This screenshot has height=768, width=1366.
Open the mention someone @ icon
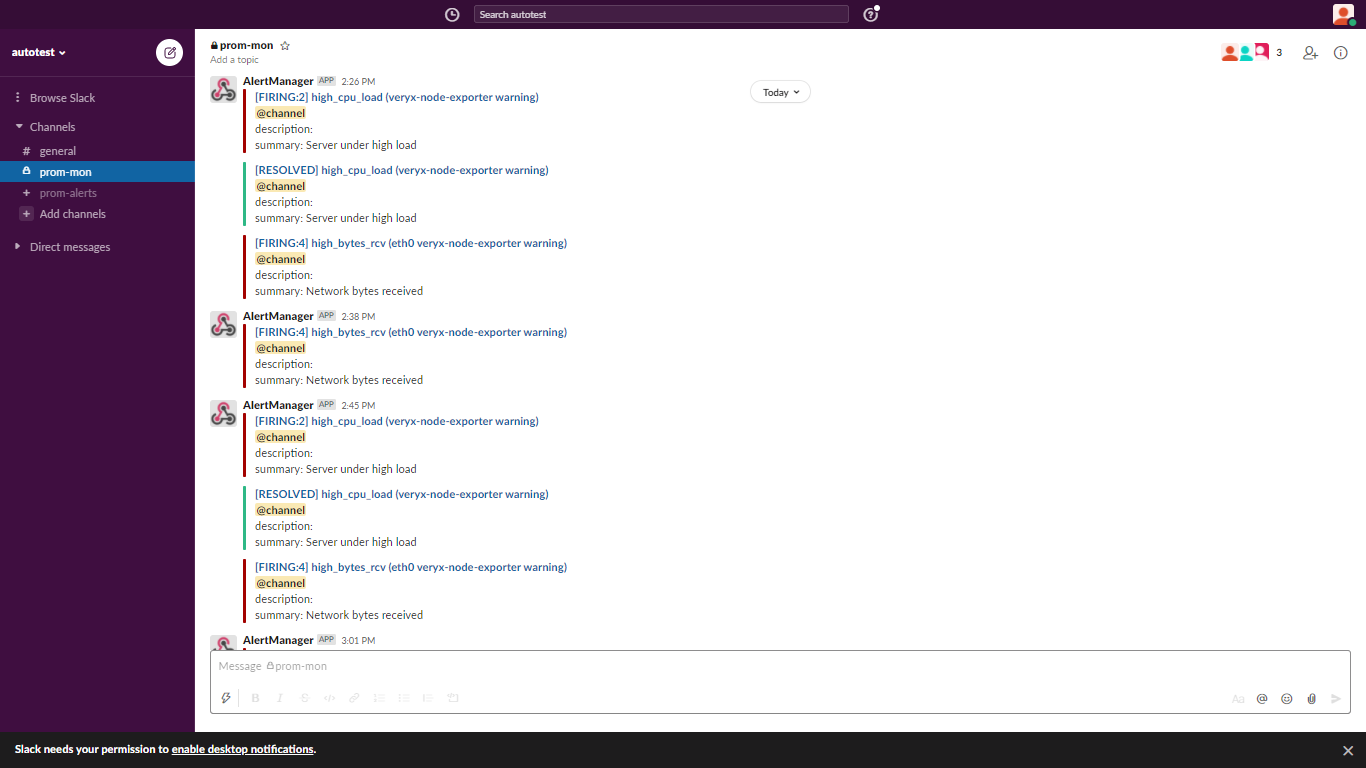pyautogui.click(x=1262, y=698)
